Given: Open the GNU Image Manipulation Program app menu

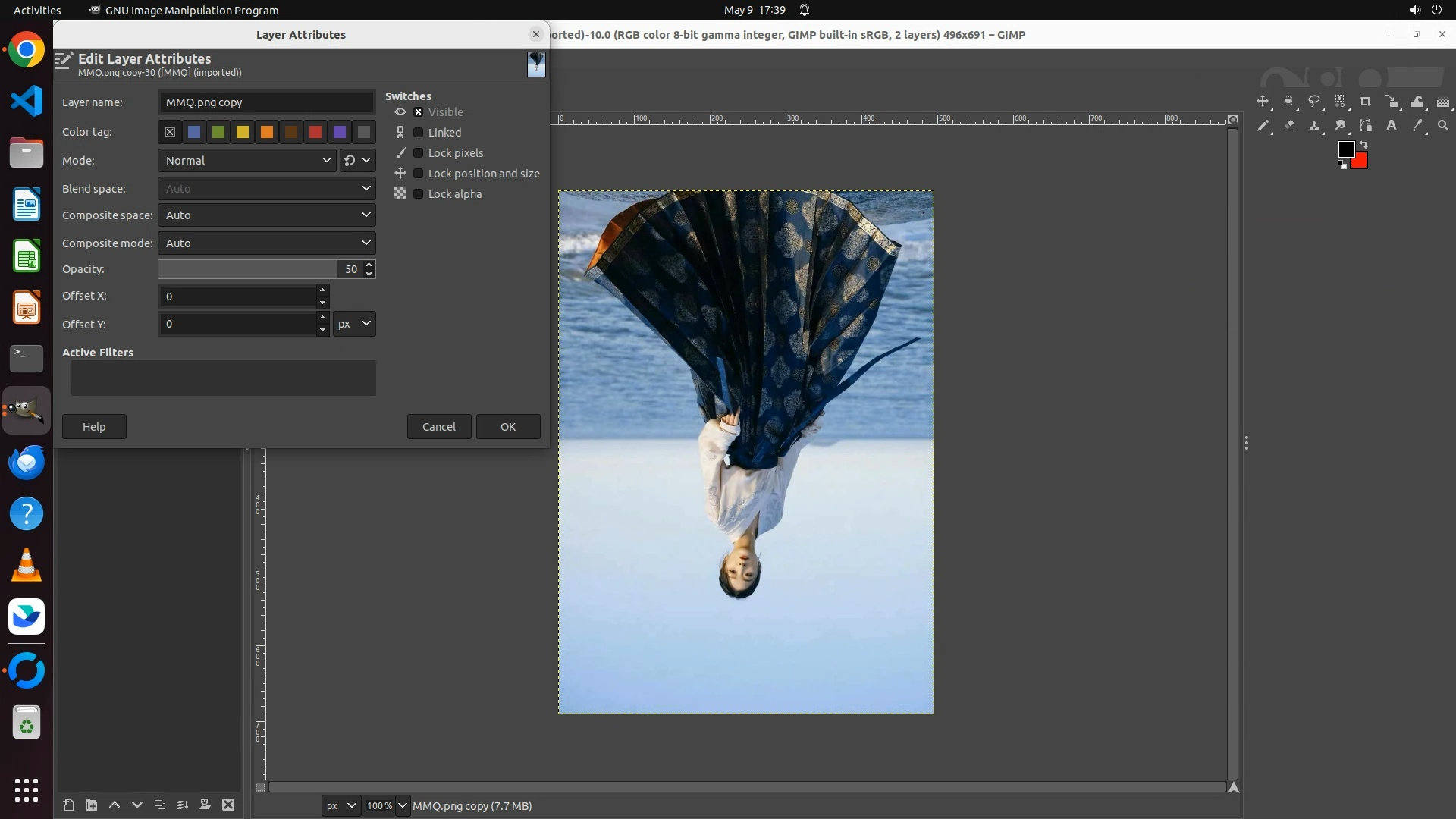Looking at the screenshot, I should click(184, 10).
